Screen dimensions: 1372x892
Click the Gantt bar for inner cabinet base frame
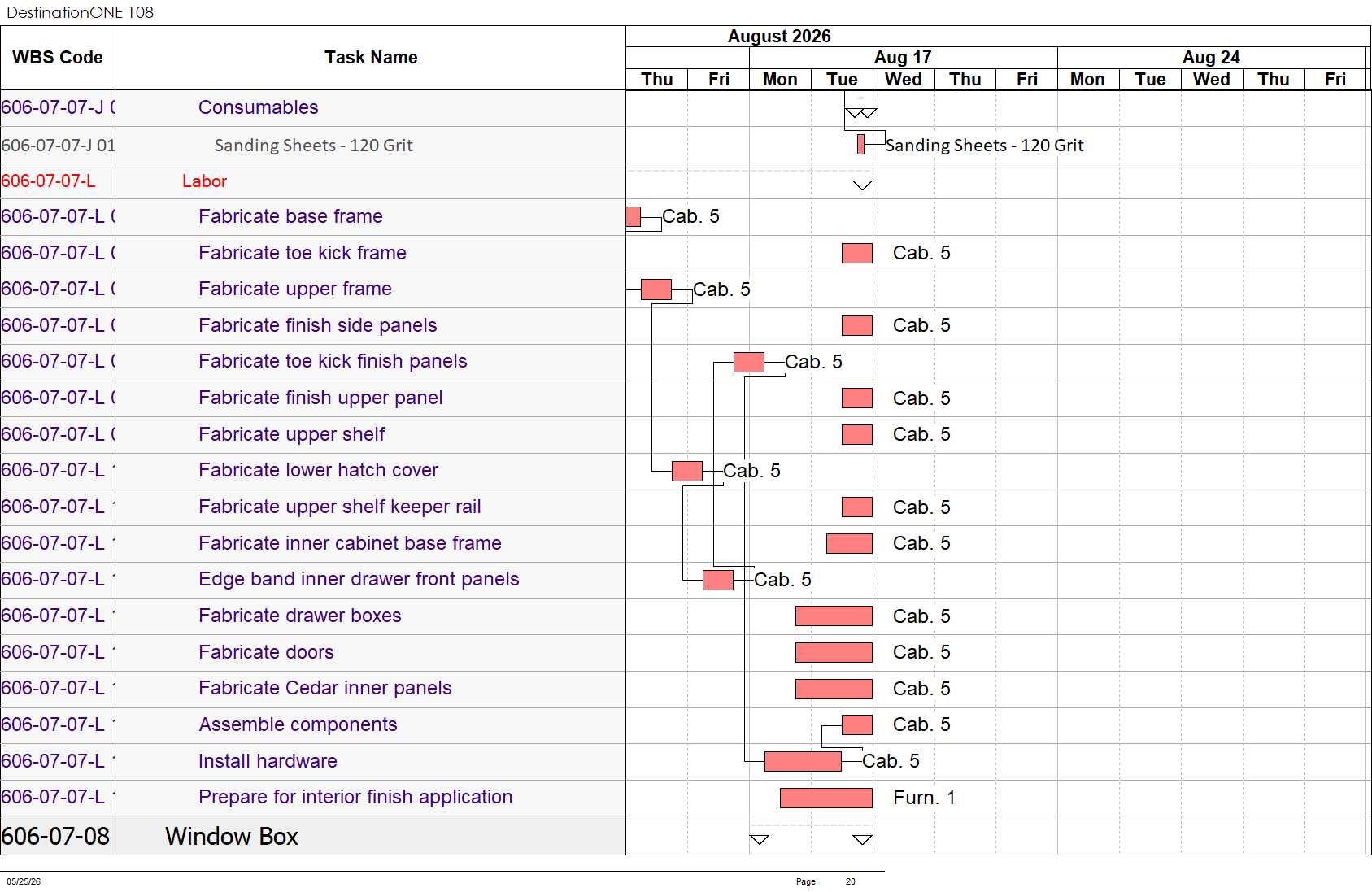(x=849, y=543)
